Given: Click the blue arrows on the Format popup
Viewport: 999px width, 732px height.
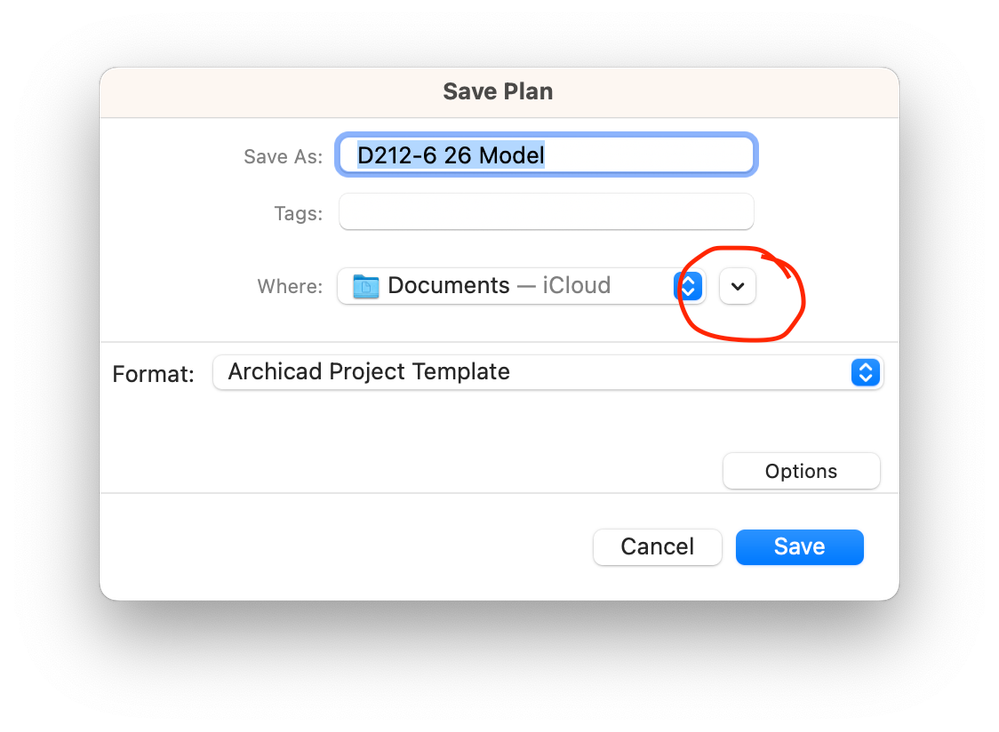Looking at the screenshot, I should click(x=865, y=373).
